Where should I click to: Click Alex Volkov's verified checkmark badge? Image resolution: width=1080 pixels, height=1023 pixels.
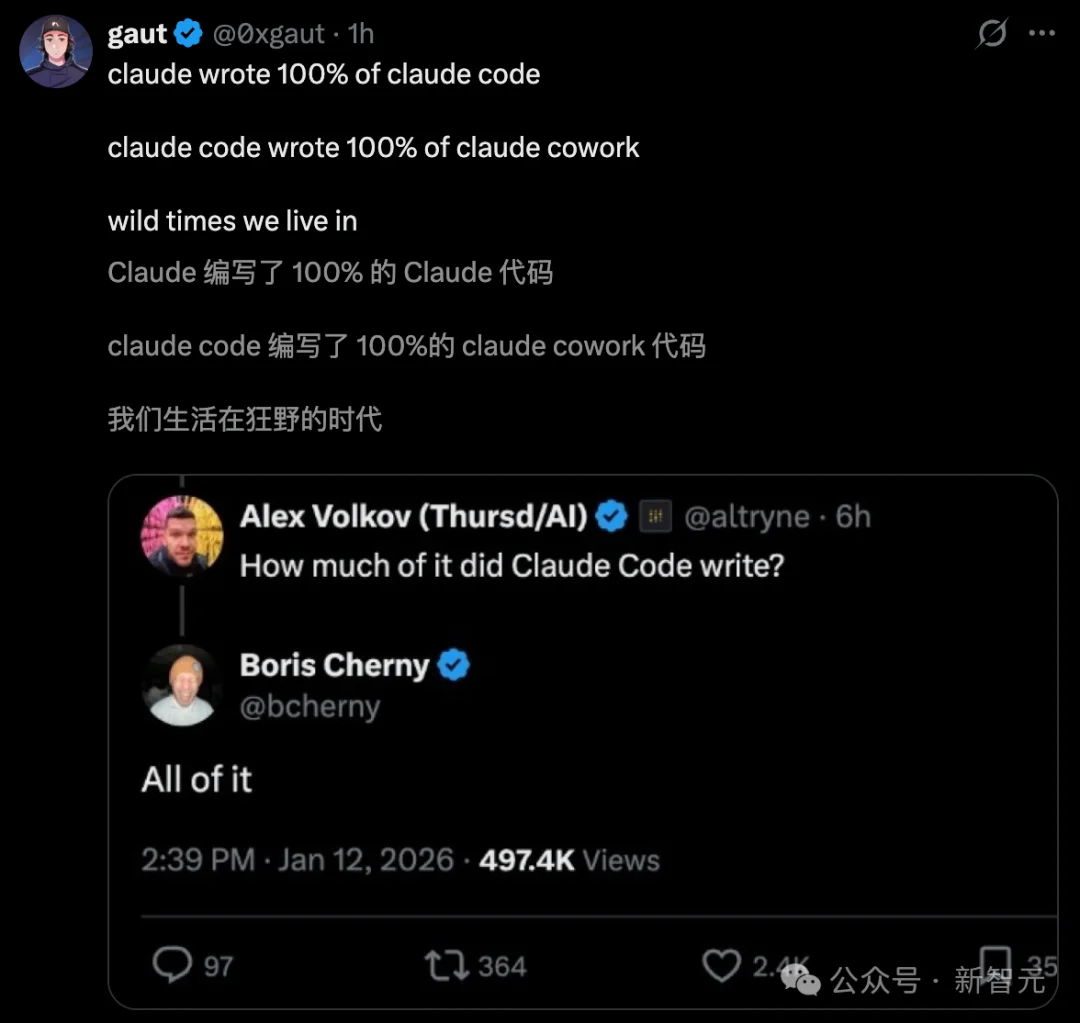click(612, 517)
